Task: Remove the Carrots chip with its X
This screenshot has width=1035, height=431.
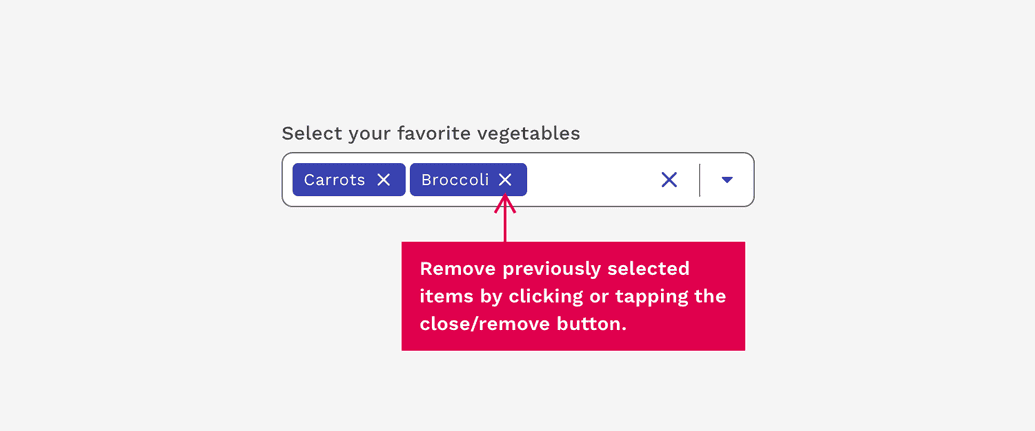Action: [x=384, y=180]
